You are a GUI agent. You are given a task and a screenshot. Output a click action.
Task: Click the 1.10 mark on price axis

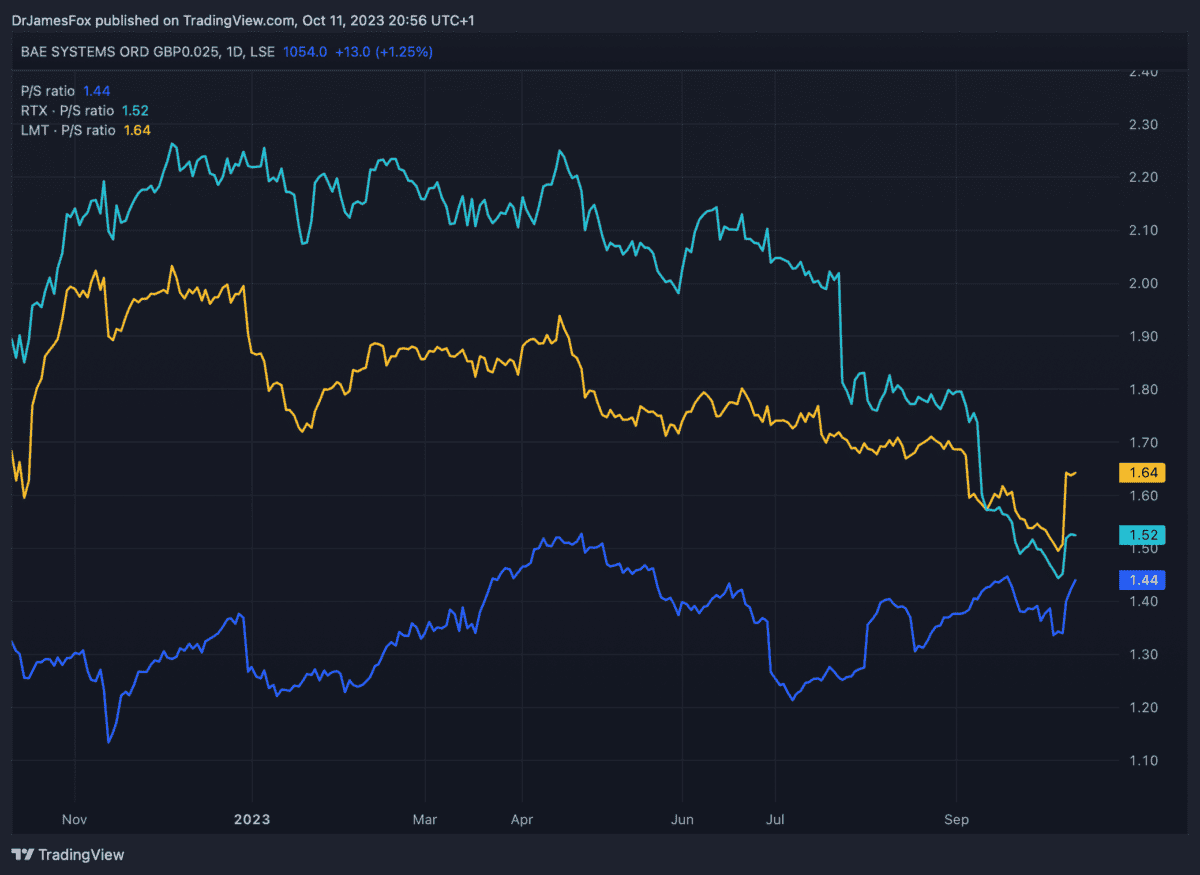coord(1142,760)
